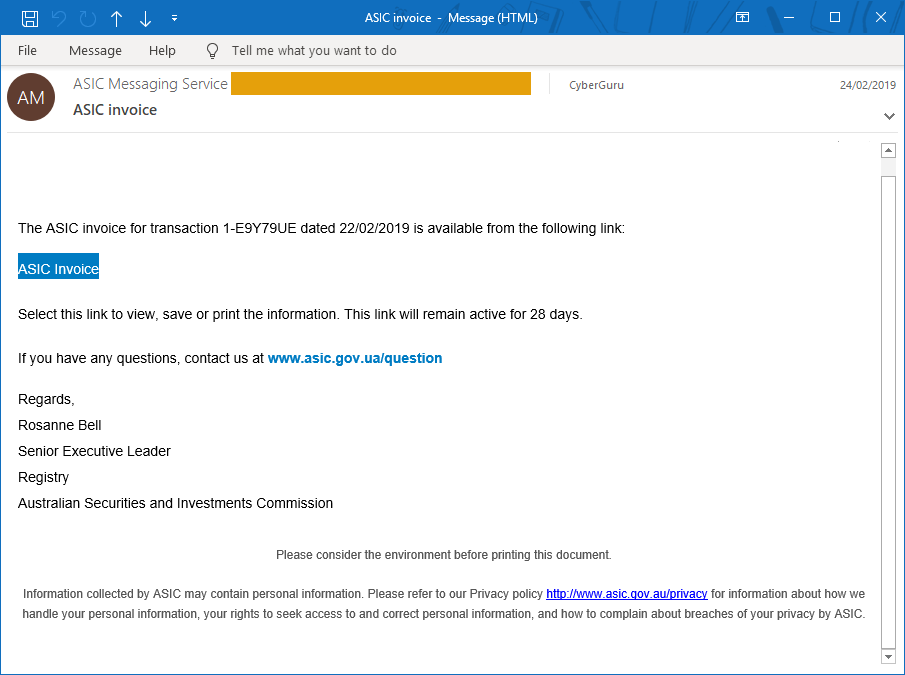905x675 pixels.
Task: Click the scrollbar up arrow
Action: (x=888, y=151)
